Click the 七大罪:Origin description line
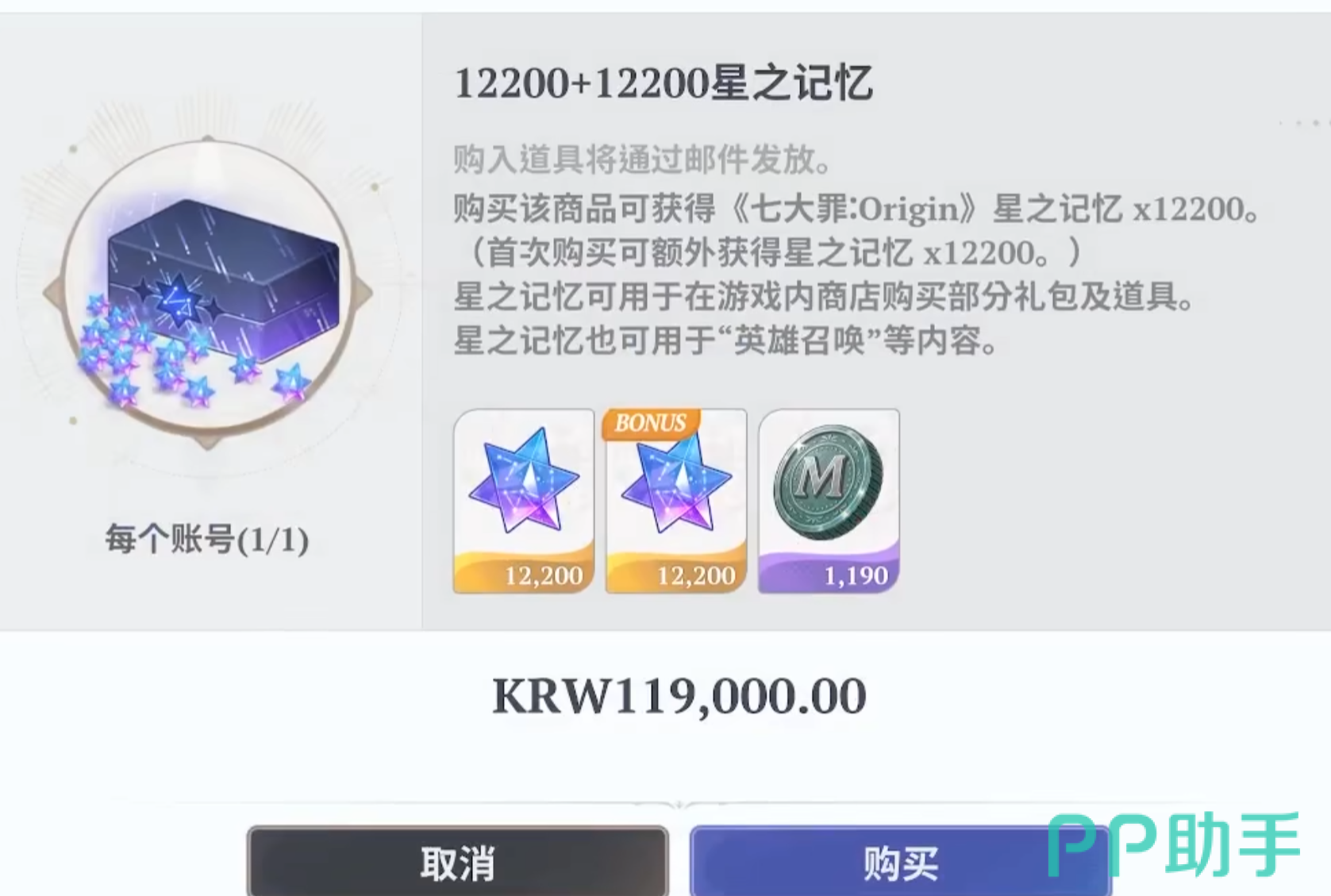 coord(856,209)
